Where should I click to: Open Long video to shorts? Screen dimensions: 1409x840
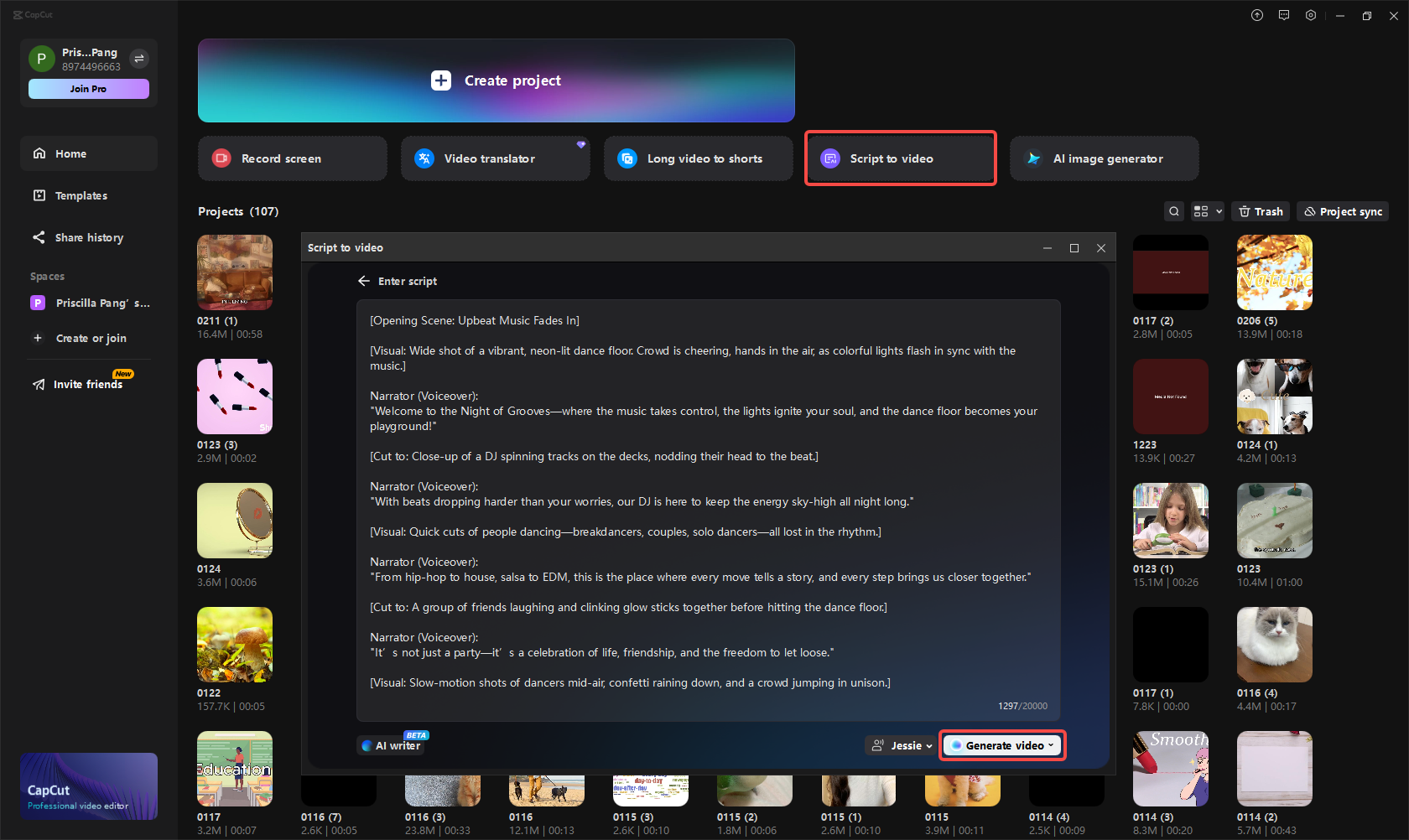699,158
